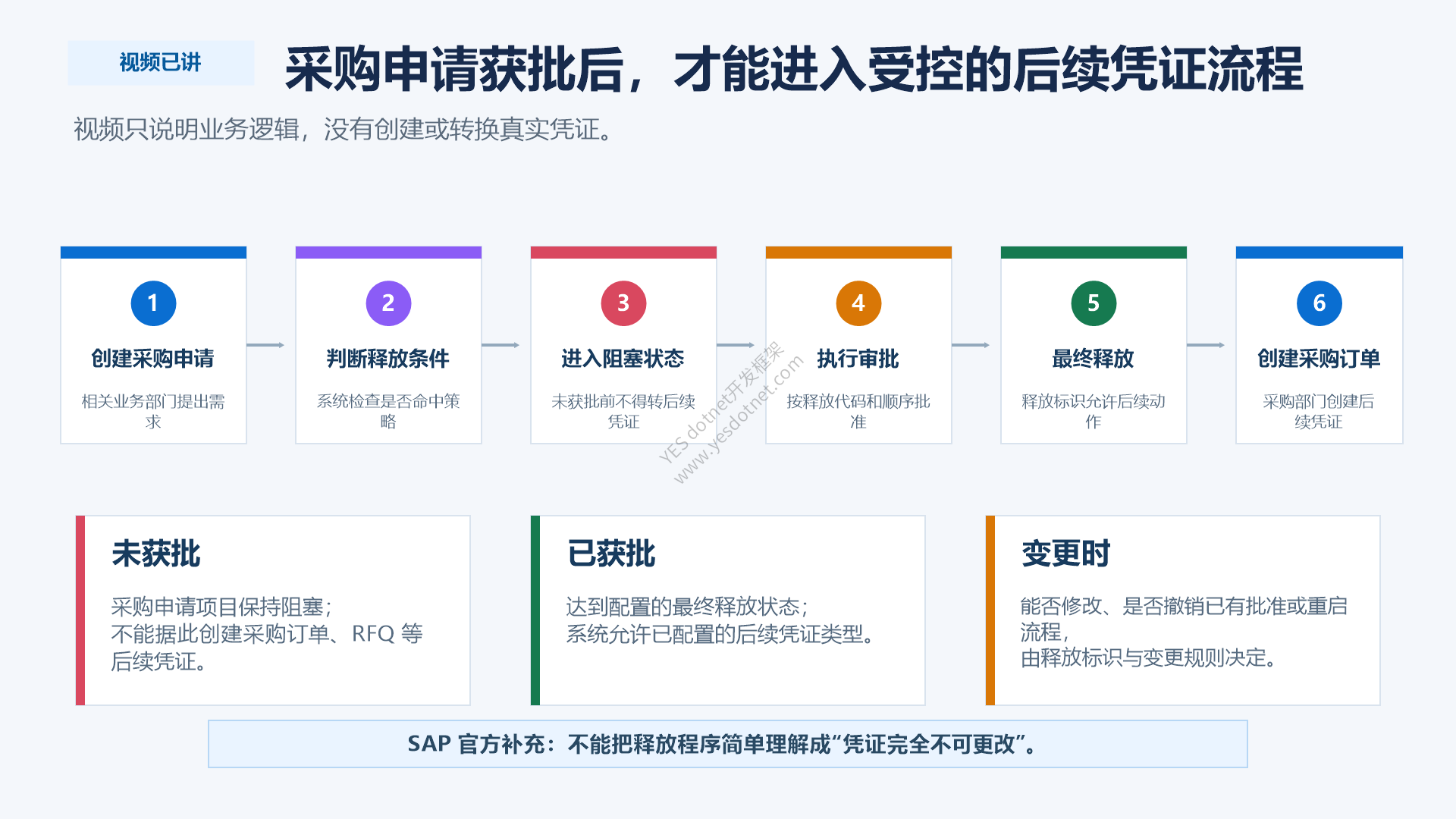This screenshot has width=1456, height=819.
Task: Click the 最终释放 step title
Action: [1094, 359]
